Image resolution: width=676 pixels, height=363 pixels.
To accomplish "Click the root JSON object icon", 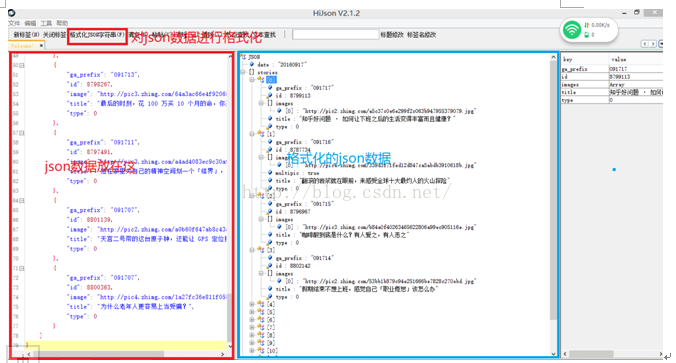I will pyautogui.click(x=244, y=56).
